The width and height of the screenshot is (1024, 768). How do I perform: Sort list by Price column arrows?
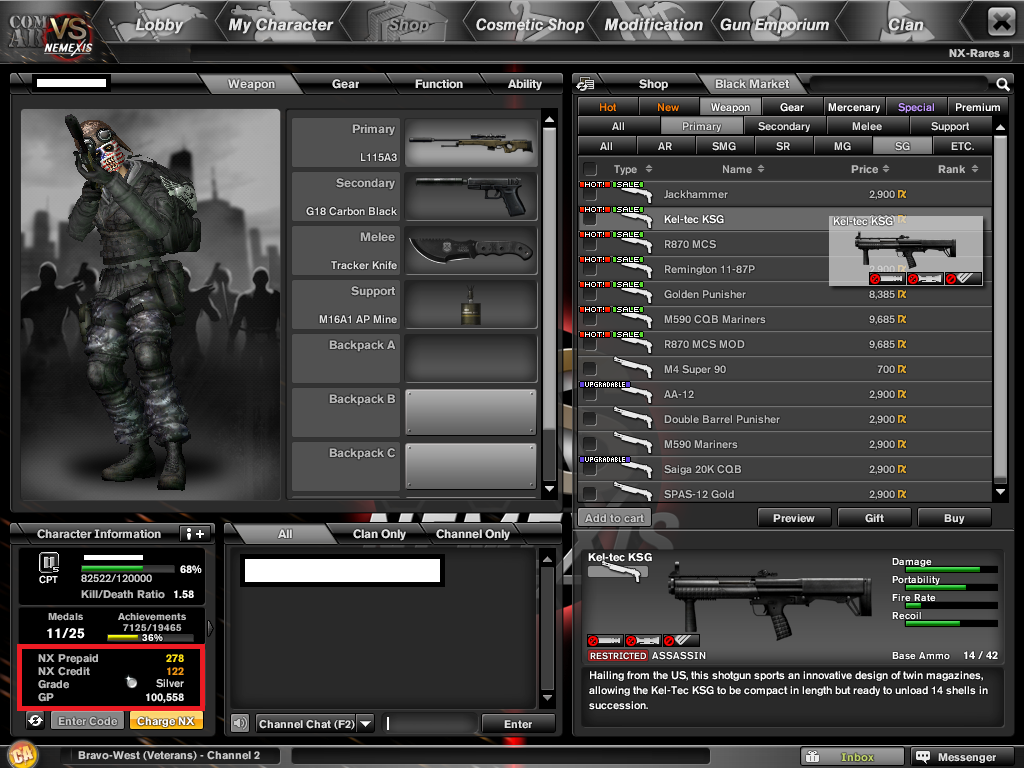[886, 168]
